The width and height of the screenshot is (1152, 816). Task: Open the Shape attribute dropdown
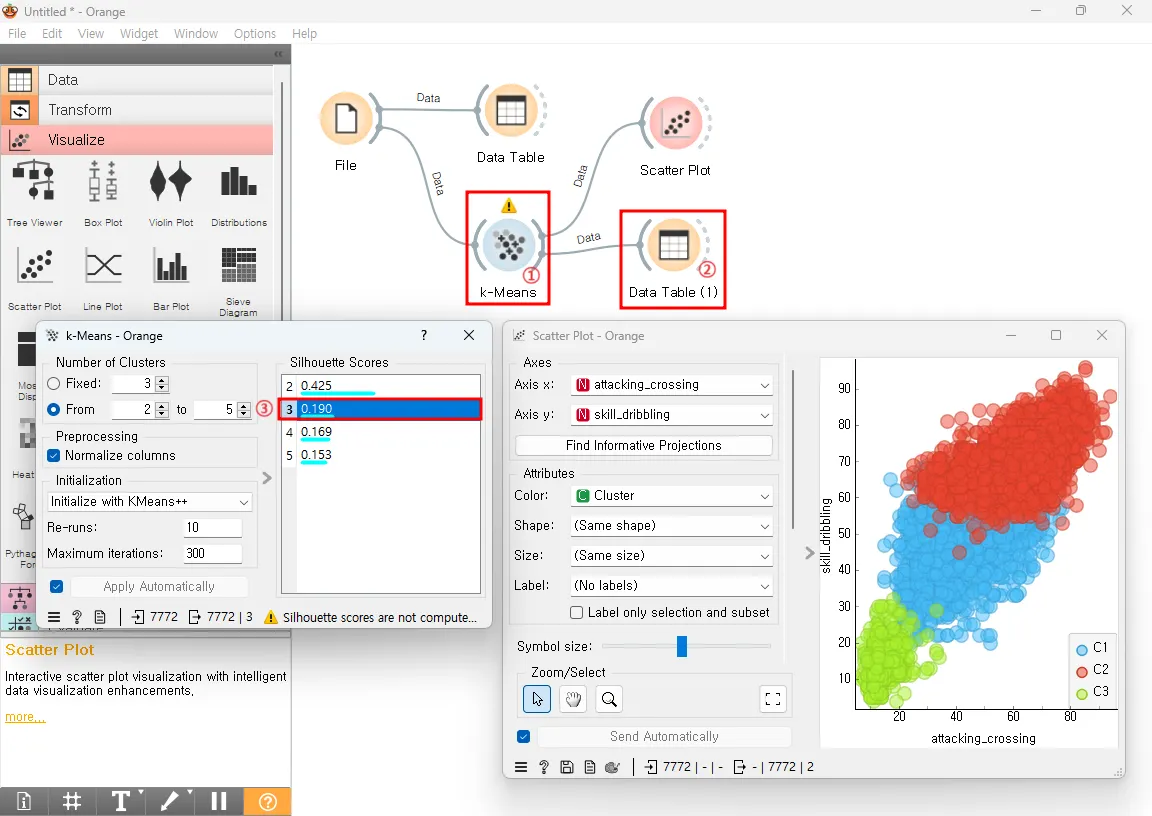[x=672, y=526]
